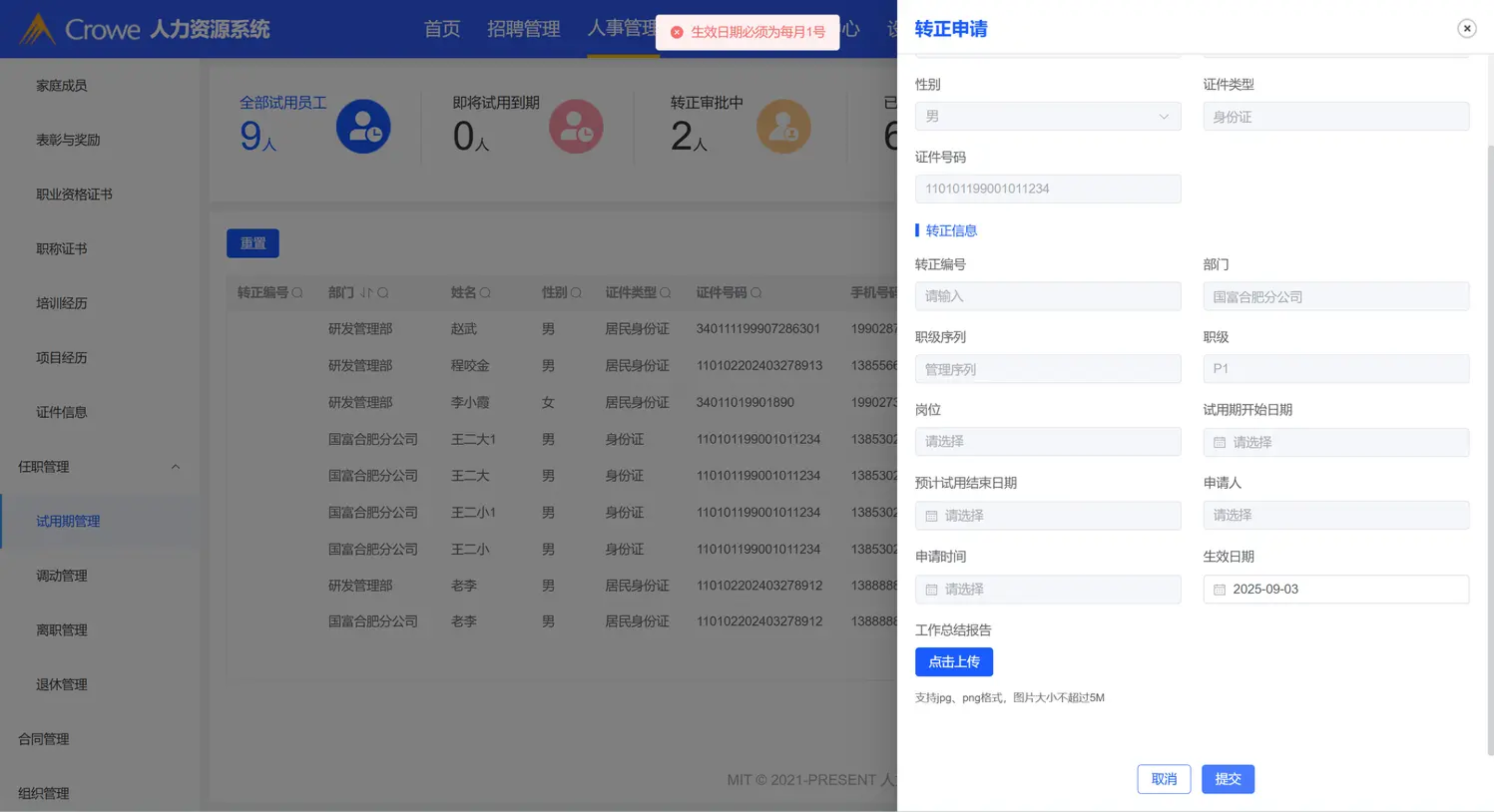This screenshot has height=812, width=1494.
Task: Close the 转正申请 drawer with X
Action: click(1466, 28)
